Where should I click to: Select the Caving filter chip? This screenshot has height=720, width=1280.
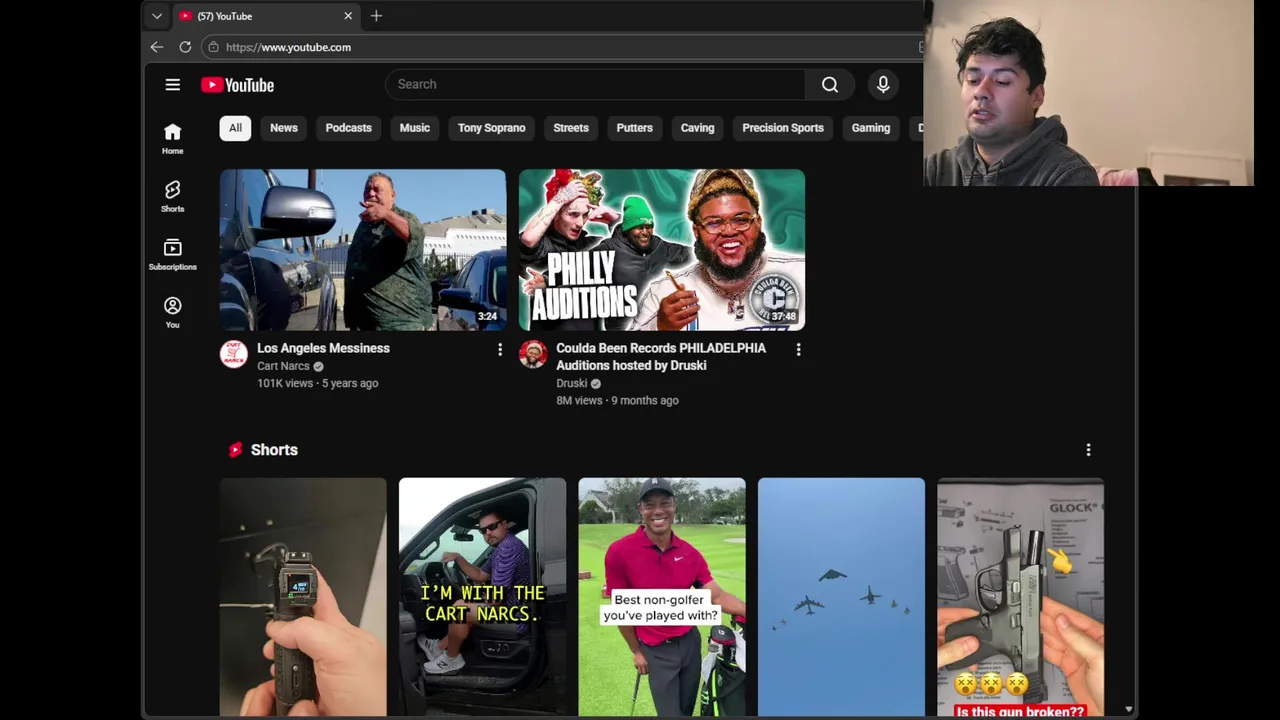(697, 128)
